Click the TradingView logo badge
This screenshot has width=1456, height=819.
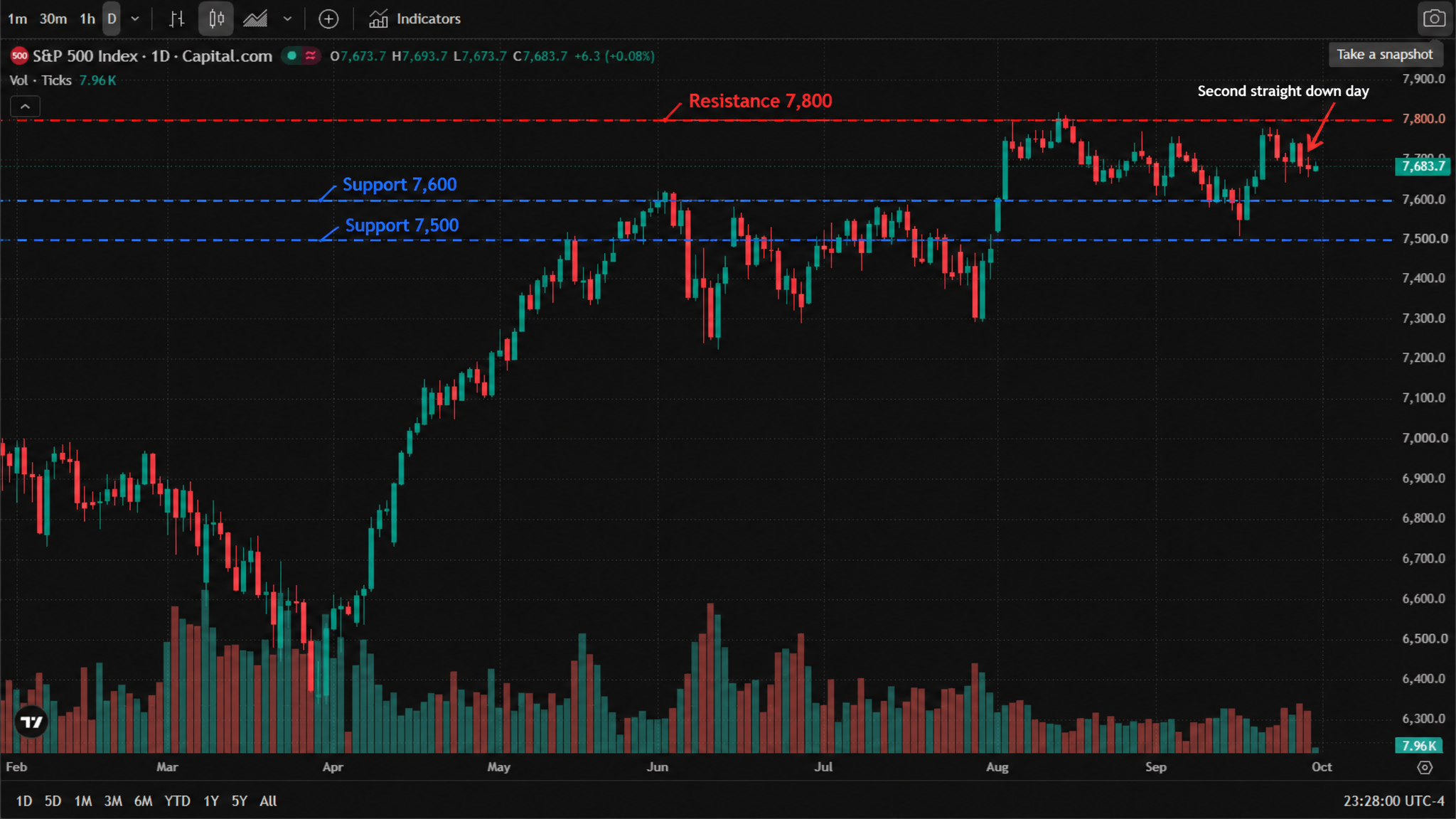tap(31, 722)
